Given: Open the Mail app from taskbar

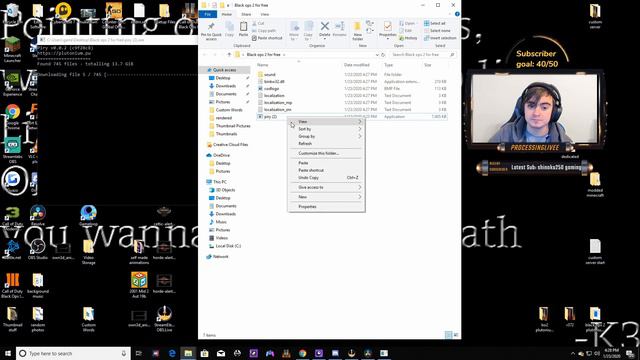Looking at the screenshot, I should click(221, 353).
